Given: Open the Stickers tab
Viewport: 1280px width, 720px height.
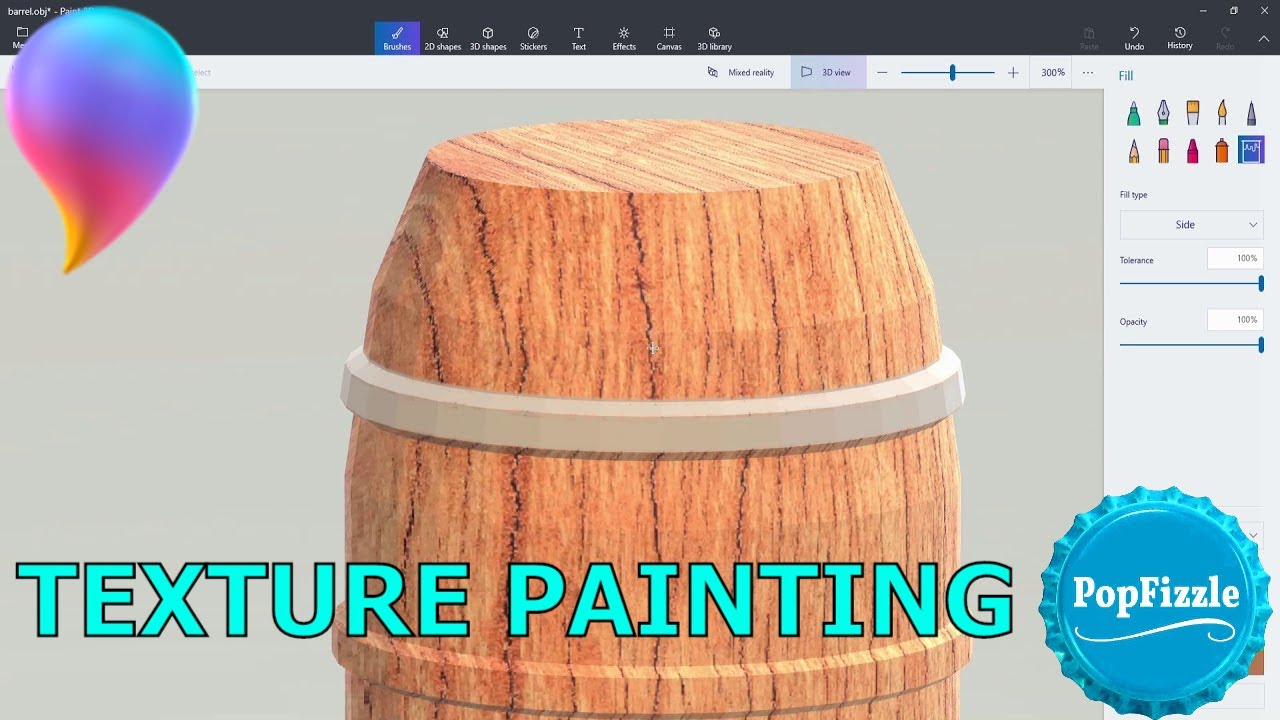Looking at the screenshot, I should click(533, 38).
